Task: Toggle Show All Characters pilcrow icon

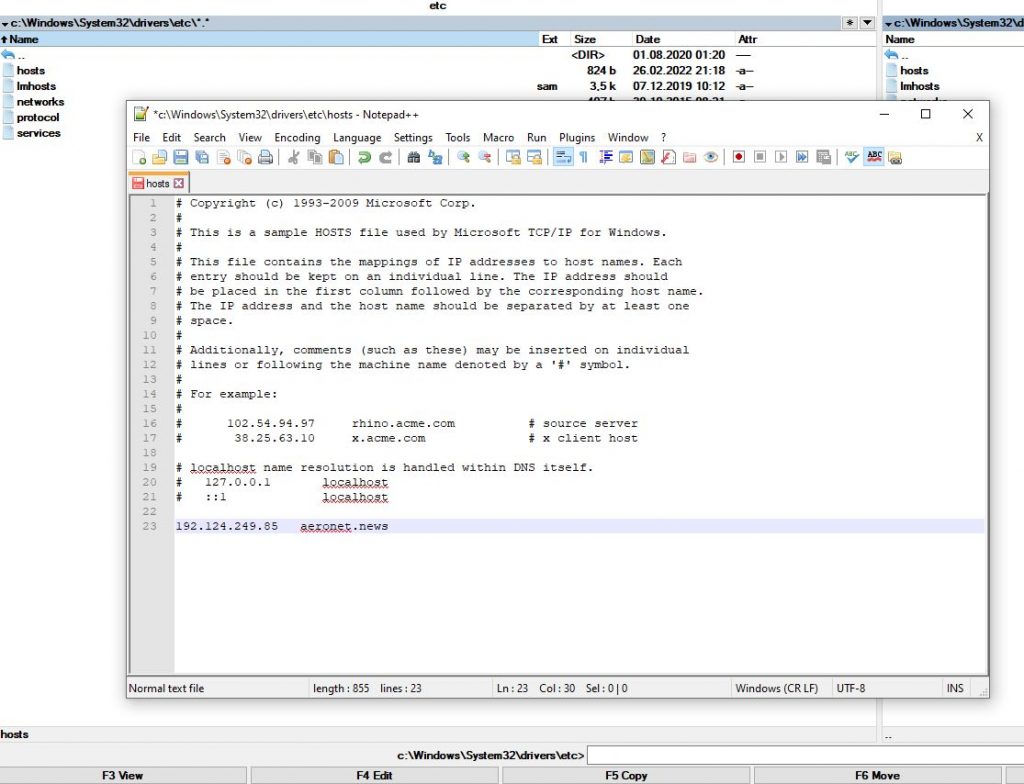Action: point(583,157)
